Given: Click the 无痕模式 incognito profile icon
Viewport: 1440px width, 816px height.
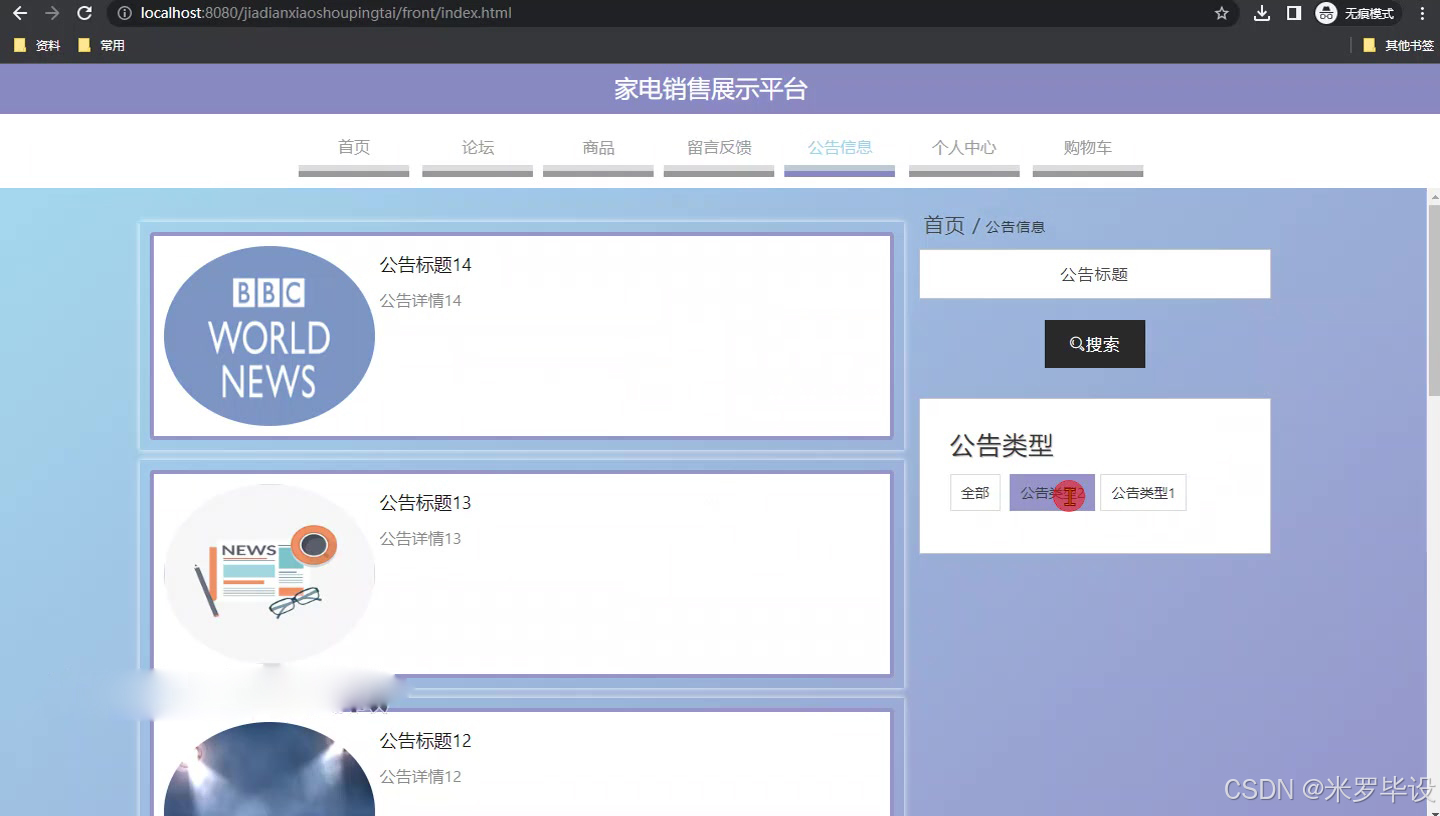Looking at the screenshot, I should pyautogui.click(x=1326, y=14).
